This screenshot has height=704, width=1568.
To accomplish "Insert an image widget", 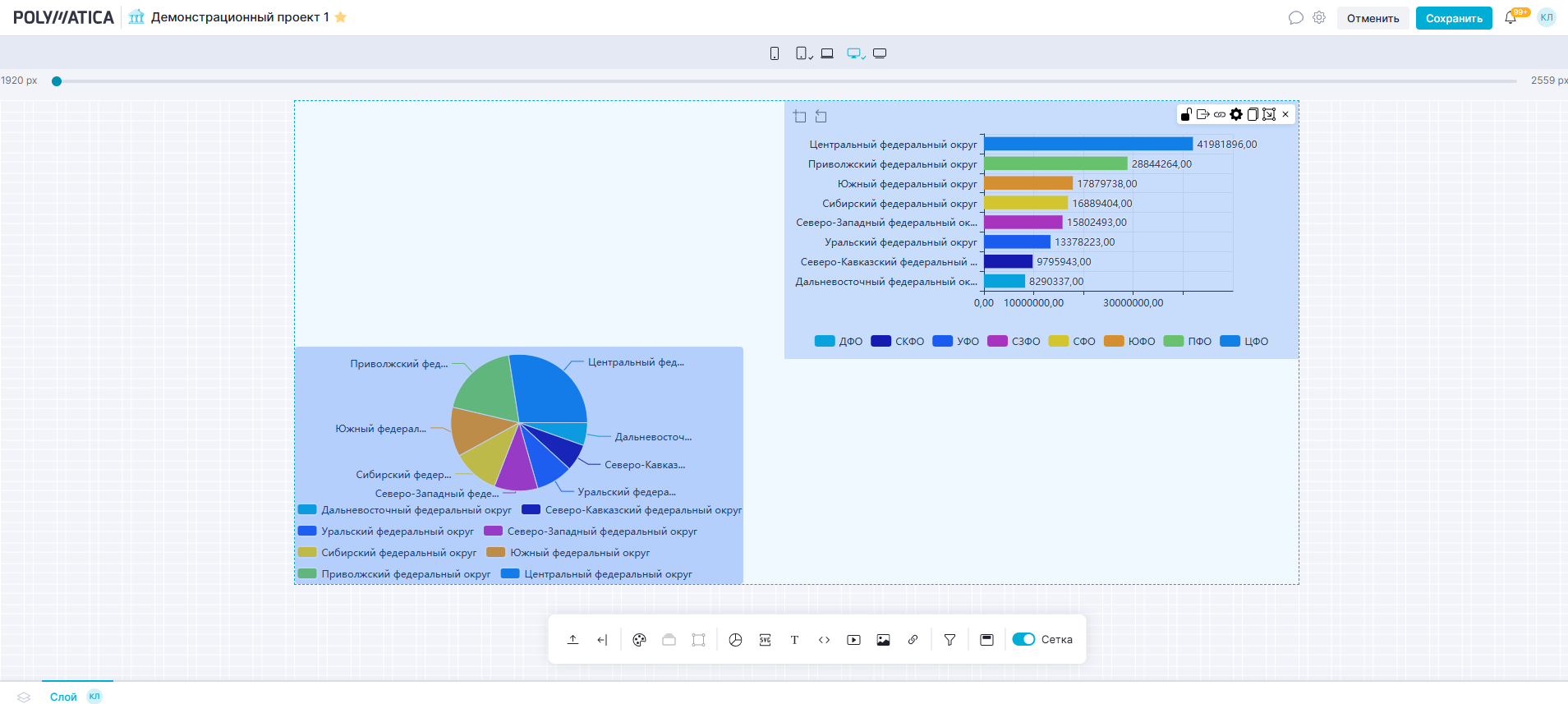I will pyautogui.click(x=883, y=640).
